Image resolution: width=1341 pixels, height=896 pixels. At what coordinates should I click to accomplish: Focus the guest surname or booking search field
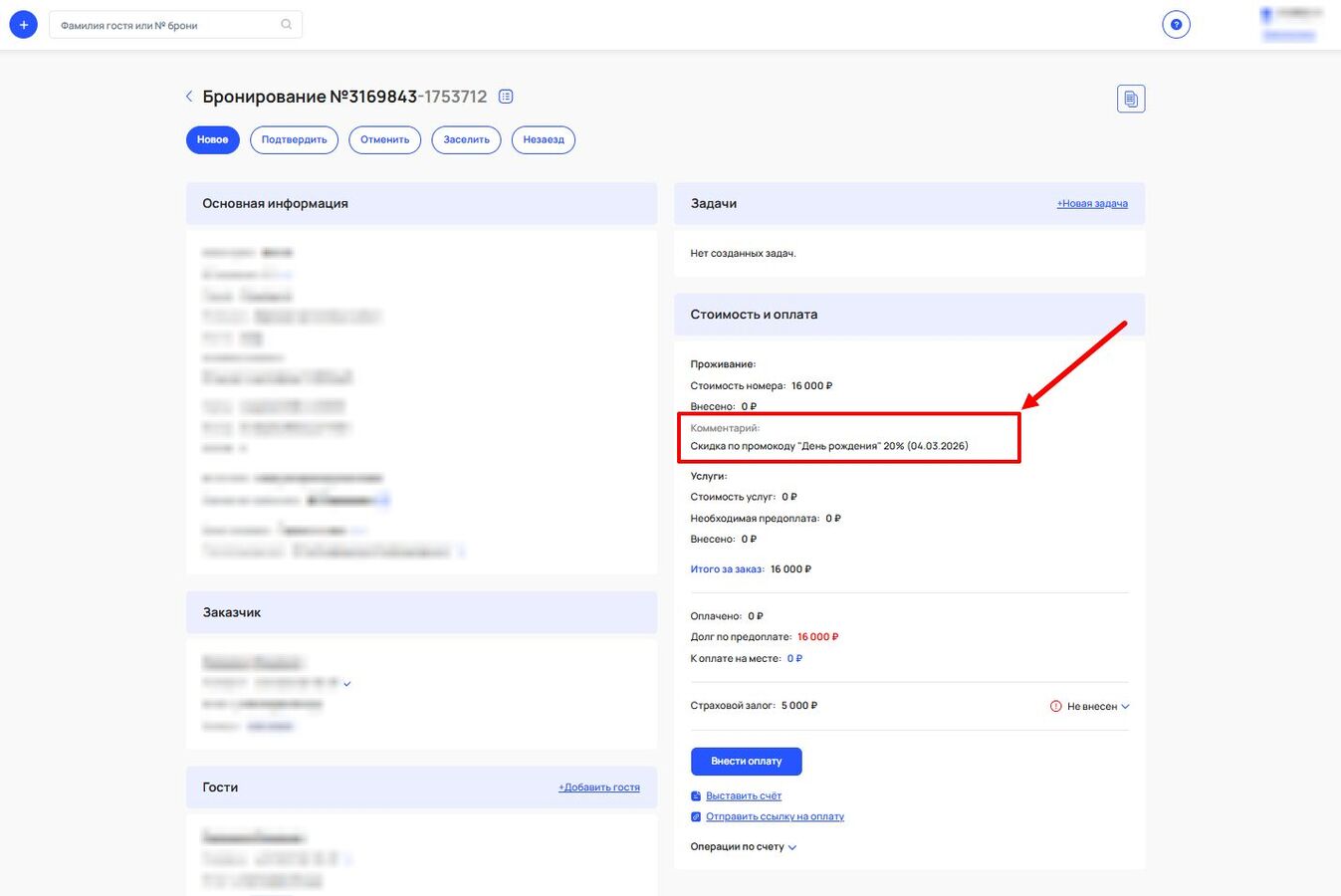[164, 25]
